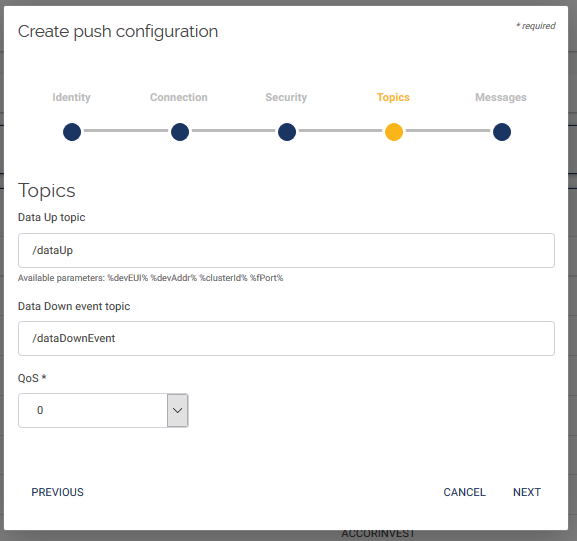Screen dimensions: 577x541
Task: Open the QoS dropdown arrow
Action: click(178, 410)
